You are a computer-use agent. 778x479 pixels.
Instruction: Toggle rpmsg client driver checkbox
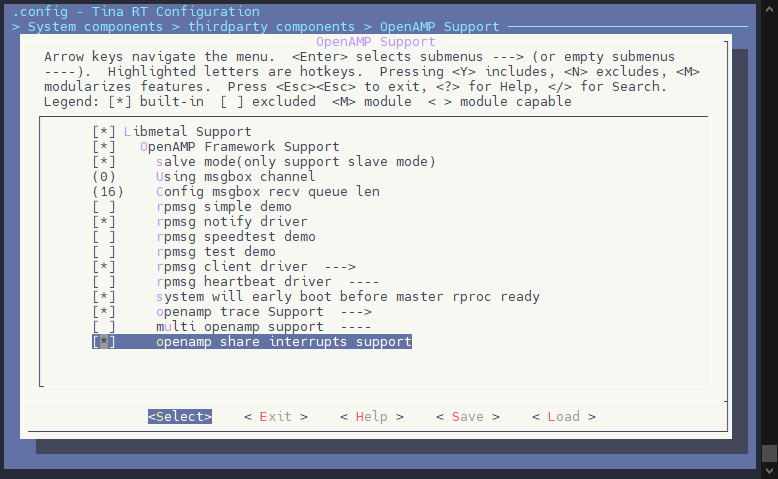pyautogui.click(x=104, y=267)
